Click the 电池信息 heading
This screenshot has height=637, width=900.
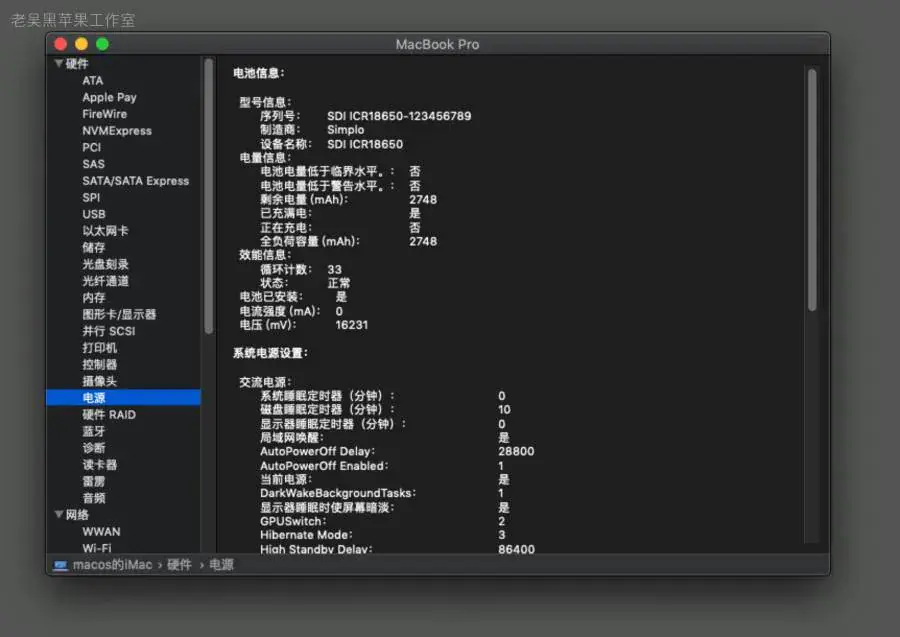[258, 73]
